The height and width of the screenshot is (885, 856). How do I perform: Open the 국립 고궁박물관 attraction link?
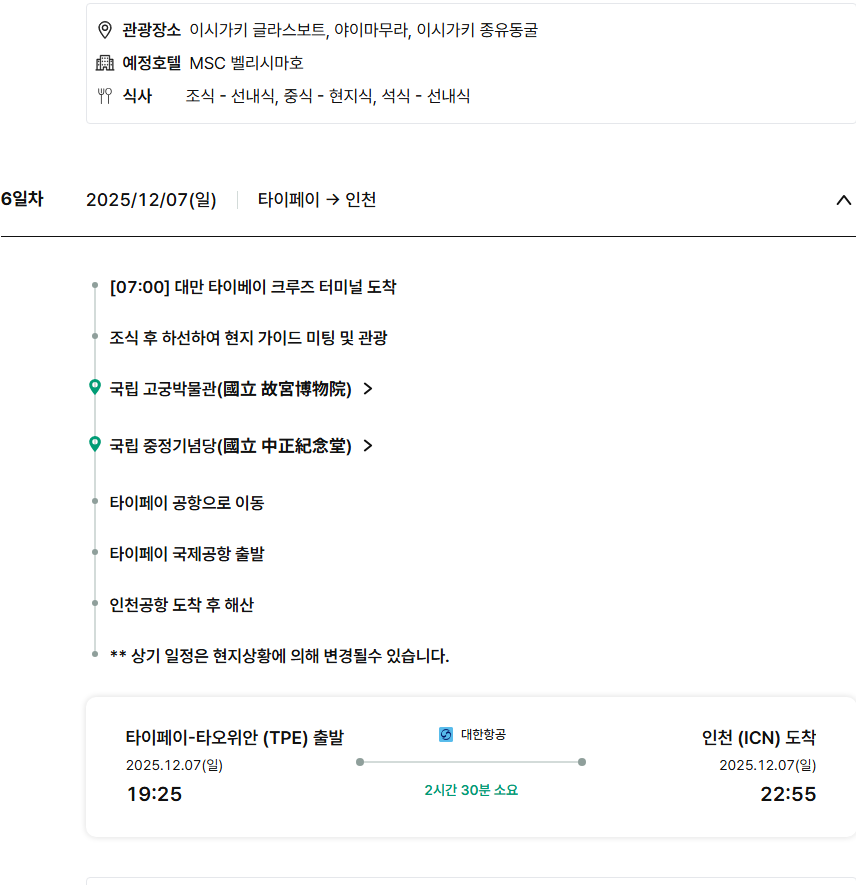pos(230,389)
